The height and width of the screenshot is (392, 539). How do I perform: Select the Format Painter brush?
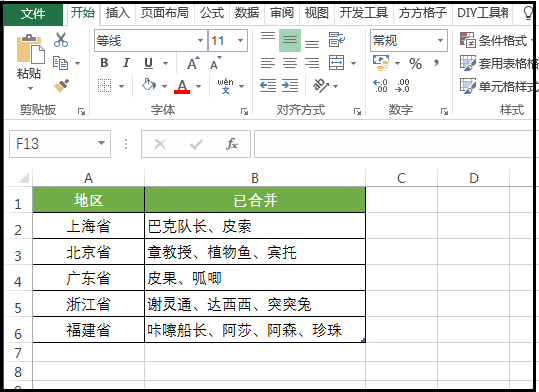61,86
